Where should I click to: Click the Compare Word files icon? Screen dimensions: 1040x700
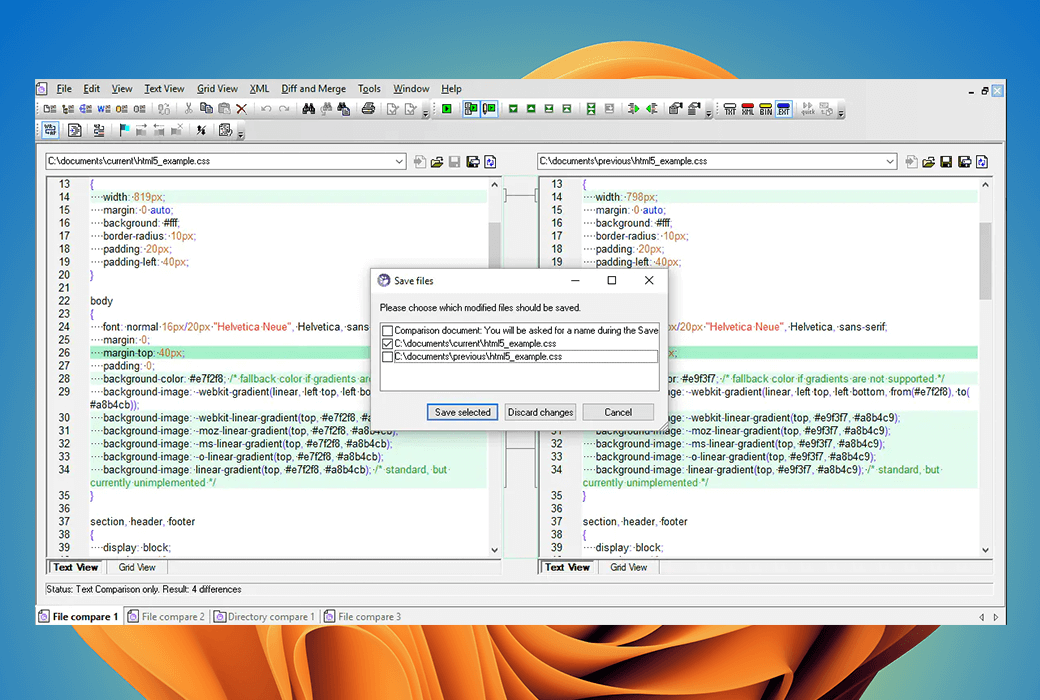coord(103,109)
